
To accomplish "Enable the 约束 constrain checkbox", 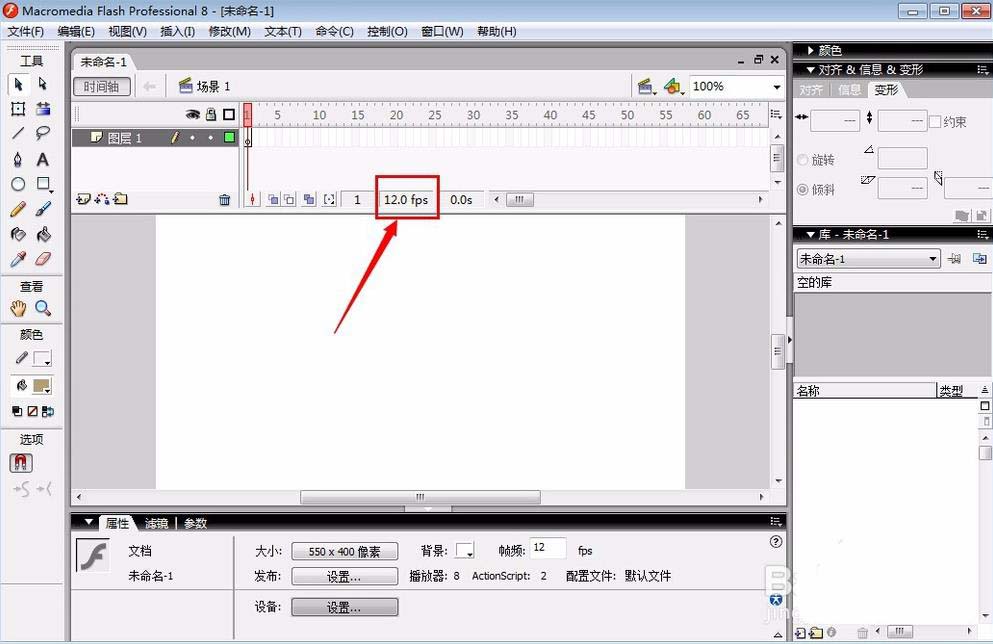I will pos(935,122).
